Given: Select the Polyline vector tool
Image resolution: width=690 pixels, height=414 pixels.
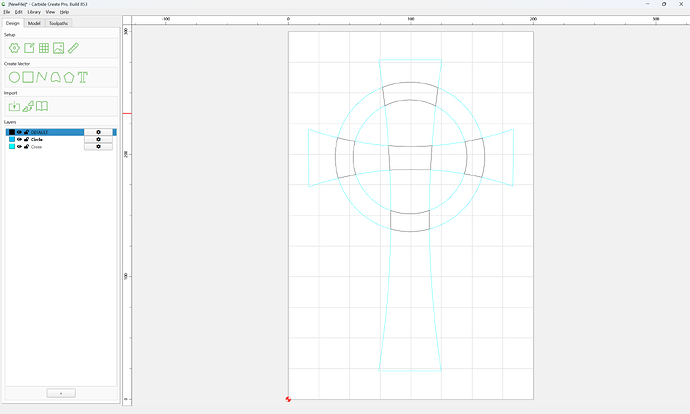Looking at the screenshot, I should pyautogui.click(x=42, y=77).
